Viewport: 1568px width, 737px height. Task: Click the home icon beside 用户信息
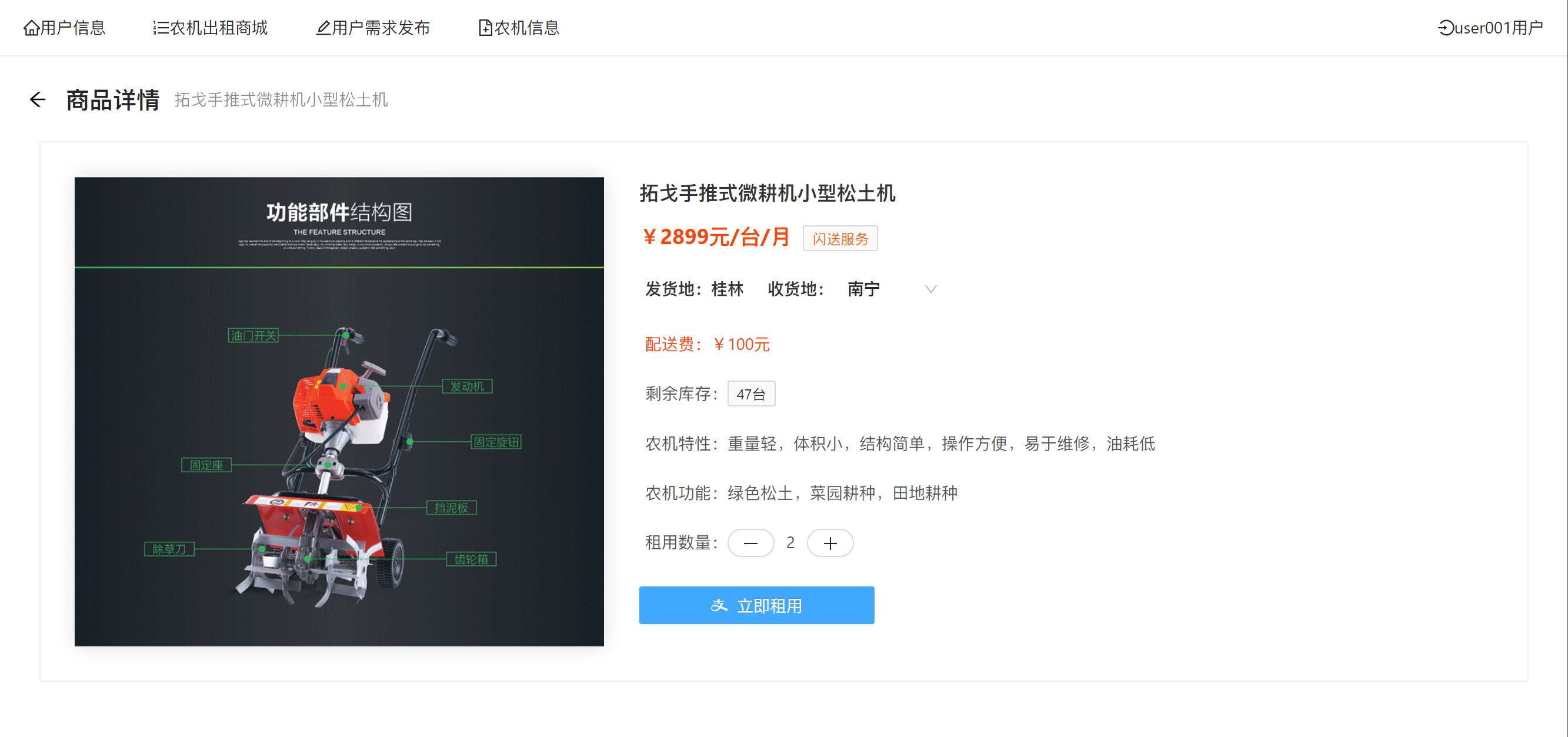tap(31, 28)
